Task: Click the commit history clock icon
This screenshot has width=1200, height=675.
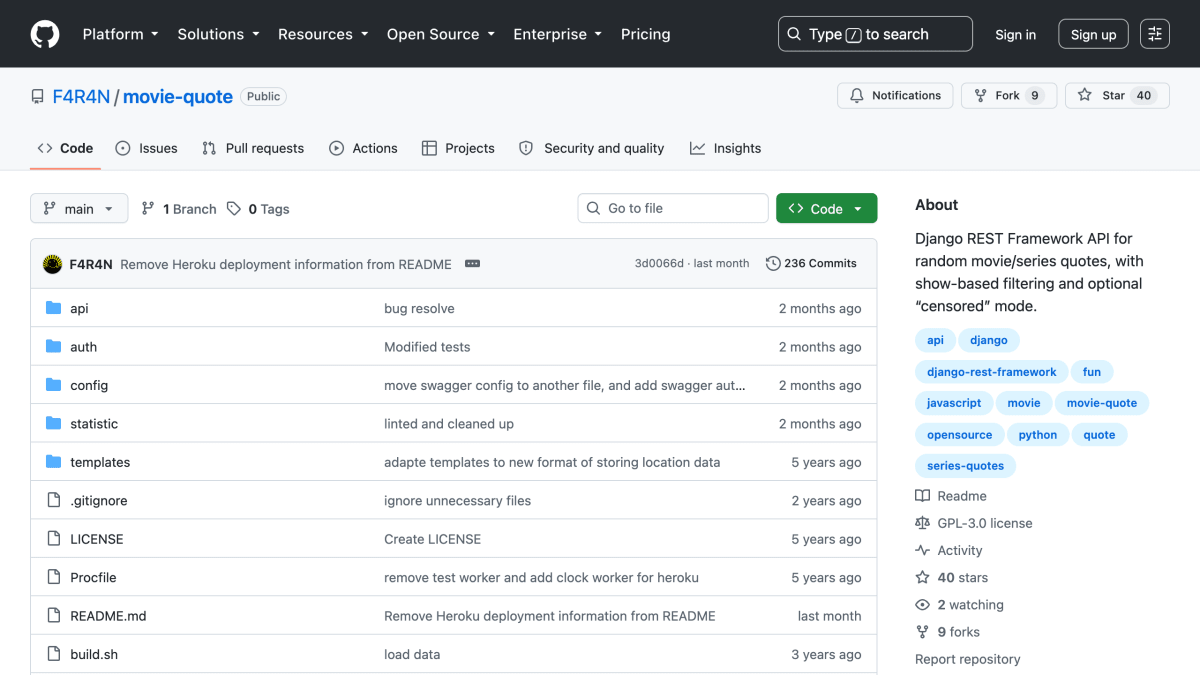Action: click(773, 264)
